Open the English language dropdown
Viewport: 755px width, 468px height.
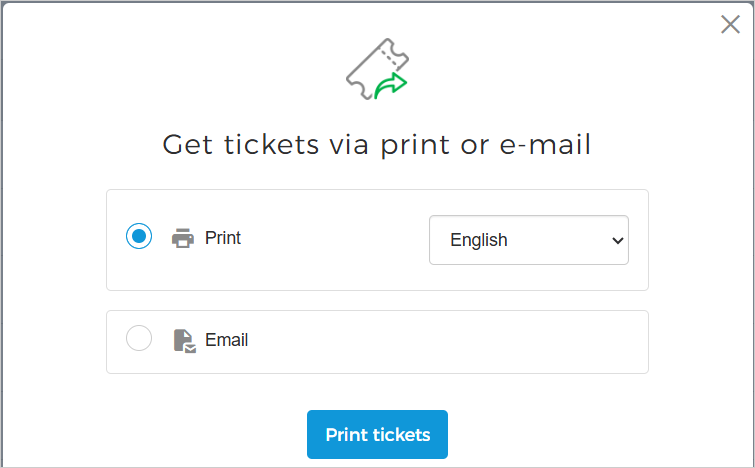(528, 240)
